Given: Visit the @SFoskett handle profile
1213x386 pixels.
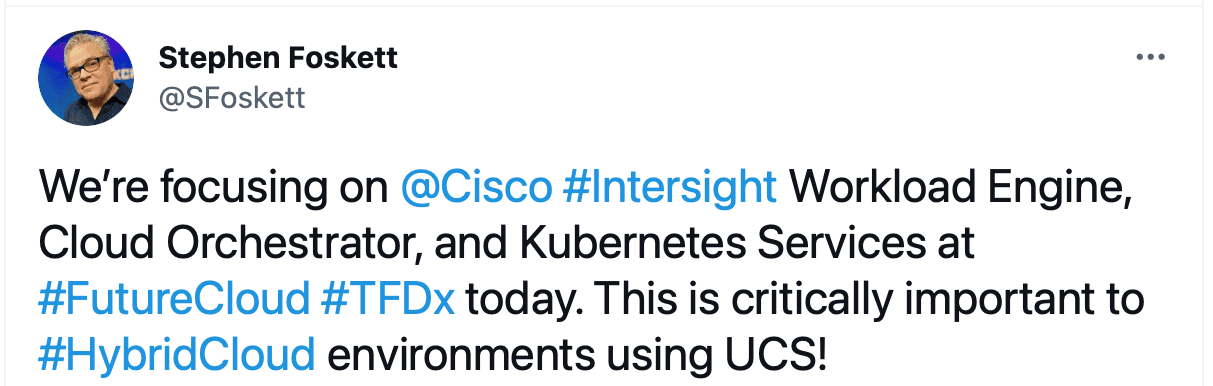Looking at the screenshot, I should tap(231, 97).
